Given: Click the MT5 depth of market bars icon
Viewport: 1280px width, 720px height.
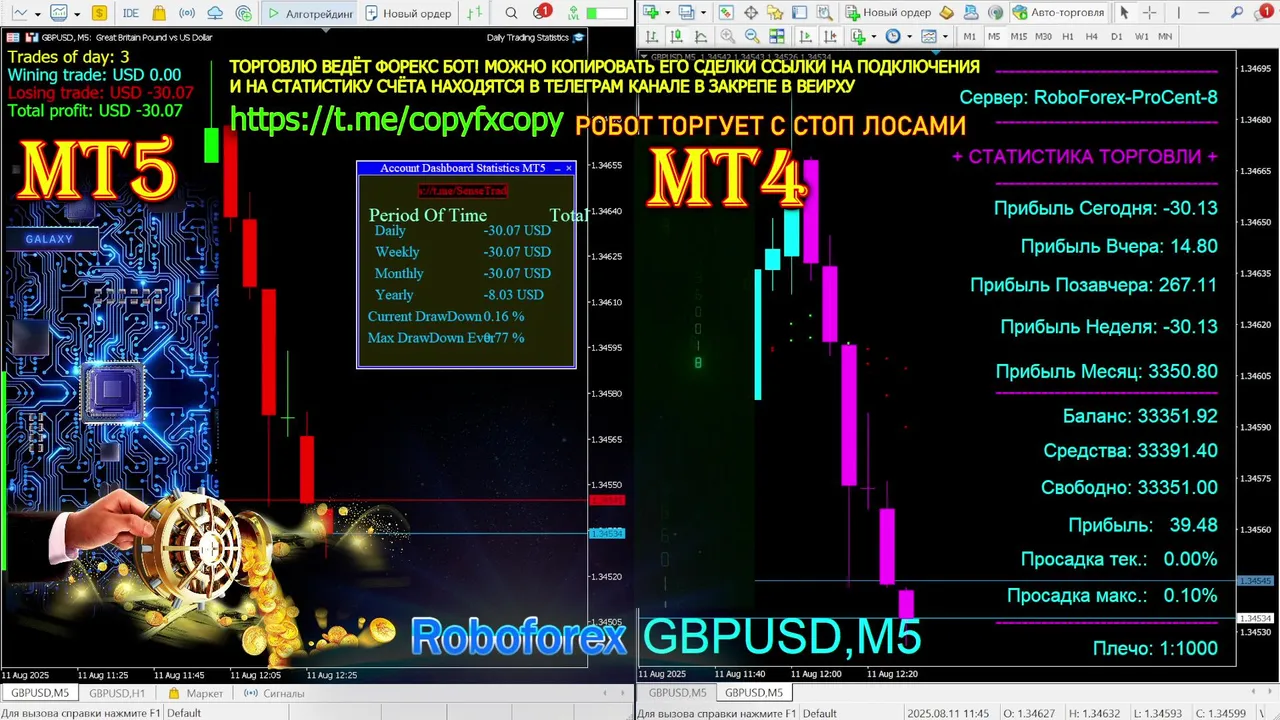Looking at the screenshot, I should [x=474, y=13].
